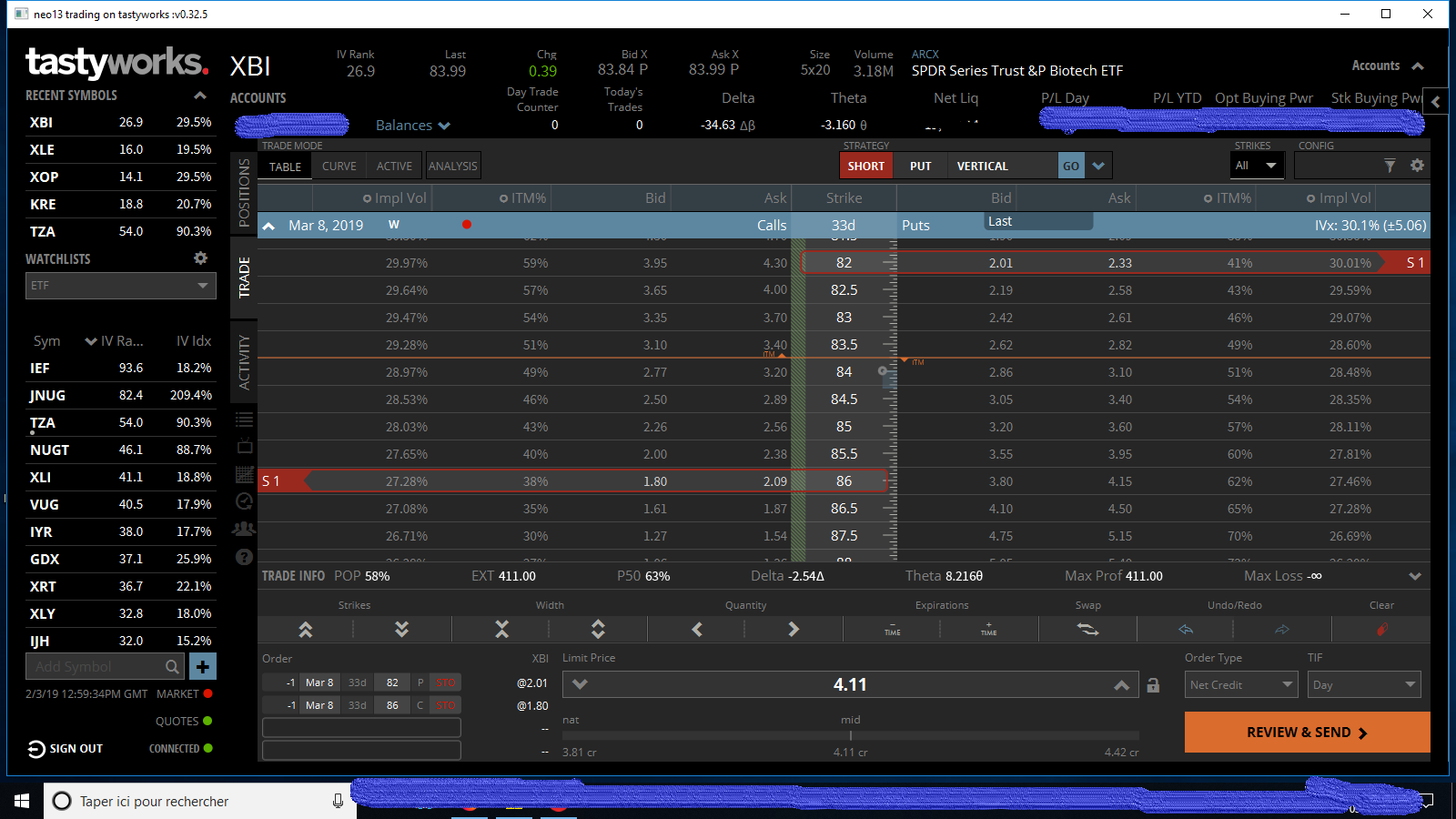
Task: Open the CONFIG gear settings
Action: click(x=1417, y=166)
